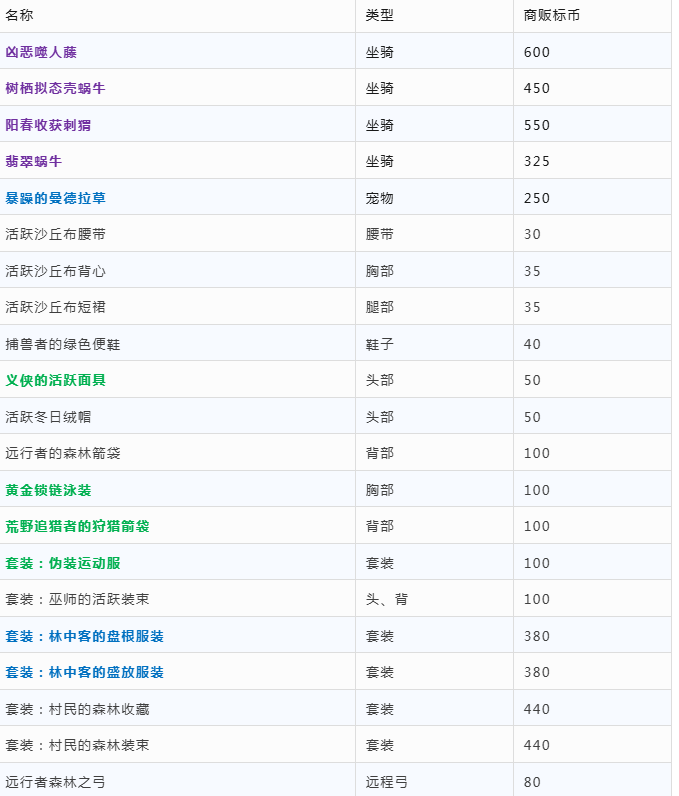Open the 套装：伪装运动服 link

(63, 563)
